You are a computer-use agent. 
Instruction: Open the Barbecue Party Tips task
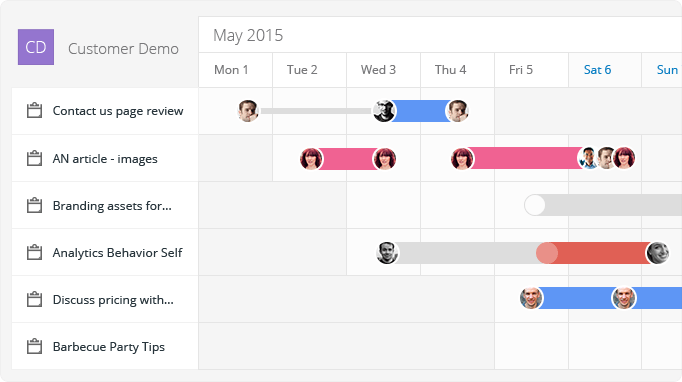coord(109,347)
